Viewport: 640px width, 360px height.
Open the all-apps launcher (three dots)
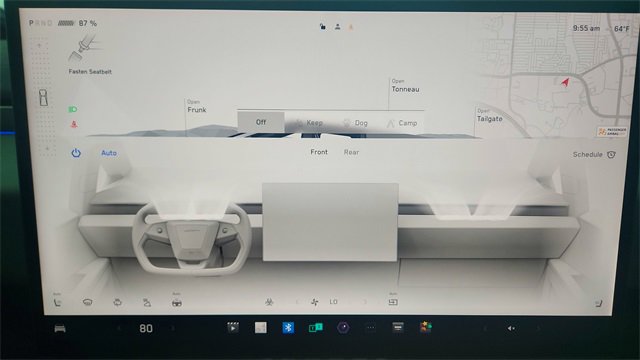click(x=371, y=328)
